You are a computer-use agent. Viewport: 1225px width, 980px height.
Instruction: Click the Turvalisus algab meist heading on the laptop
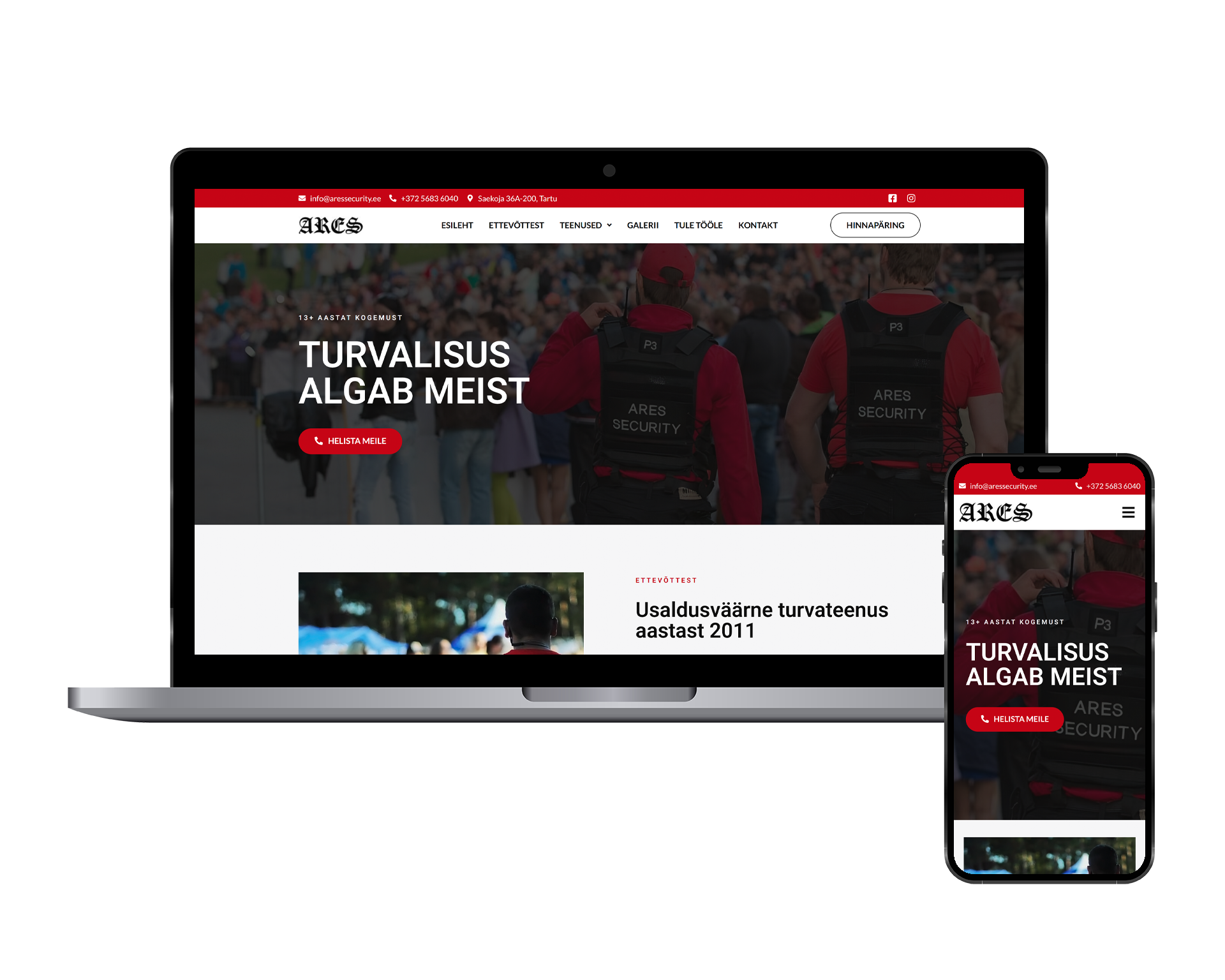point(413,373)
